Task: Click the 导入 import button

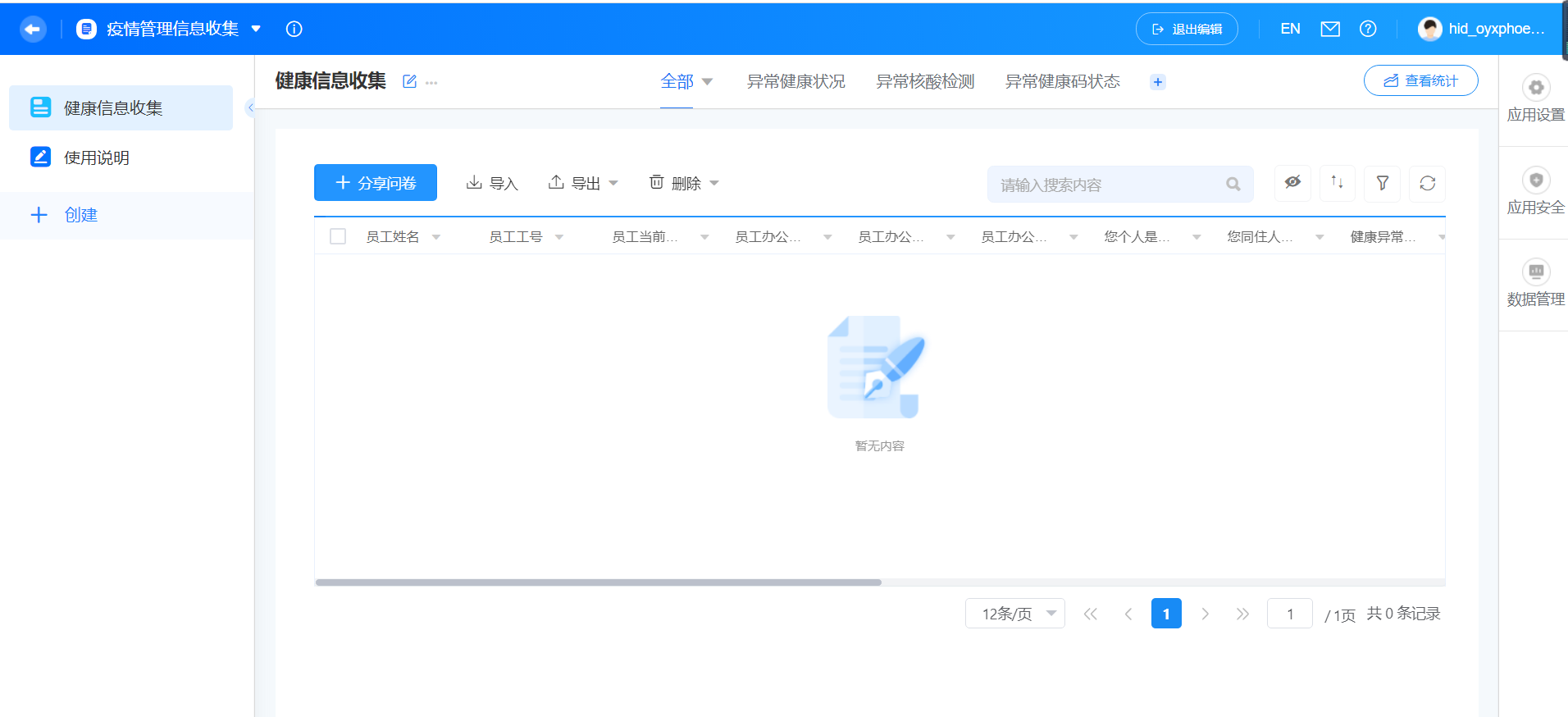Action: coord(492,183)
